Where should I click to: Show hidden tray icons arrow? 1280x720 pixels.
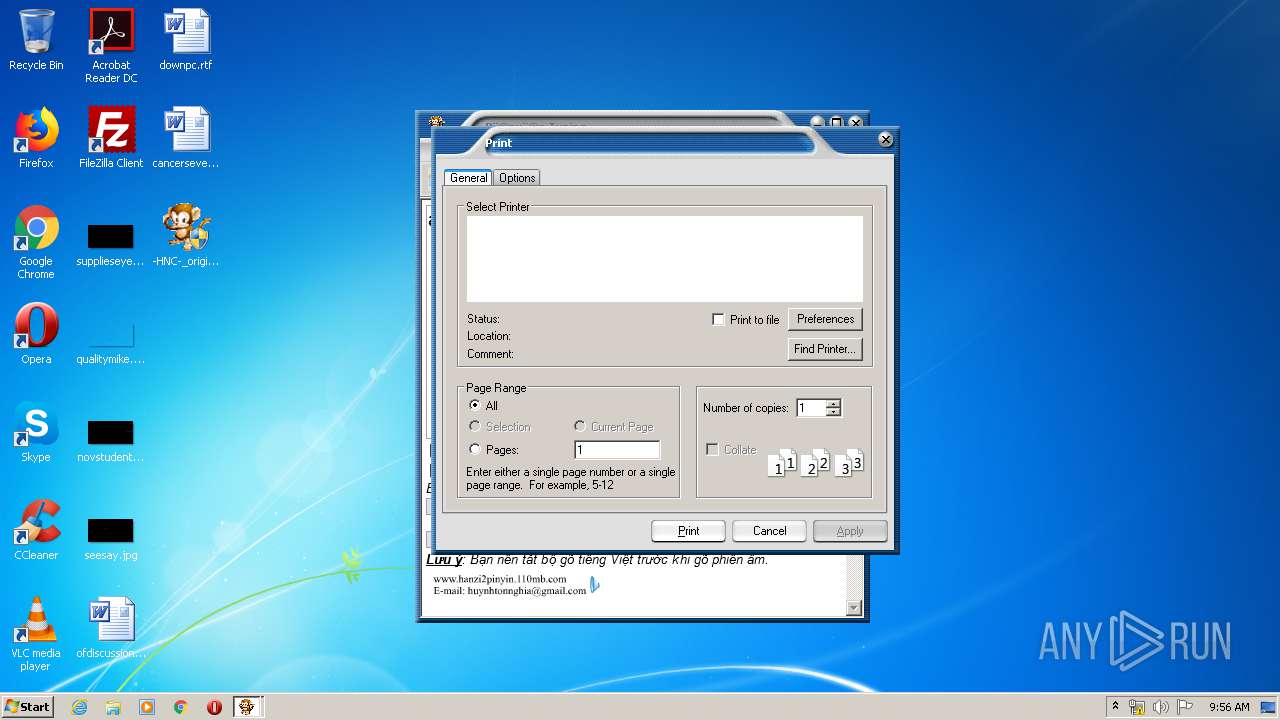click(1115, 707)
